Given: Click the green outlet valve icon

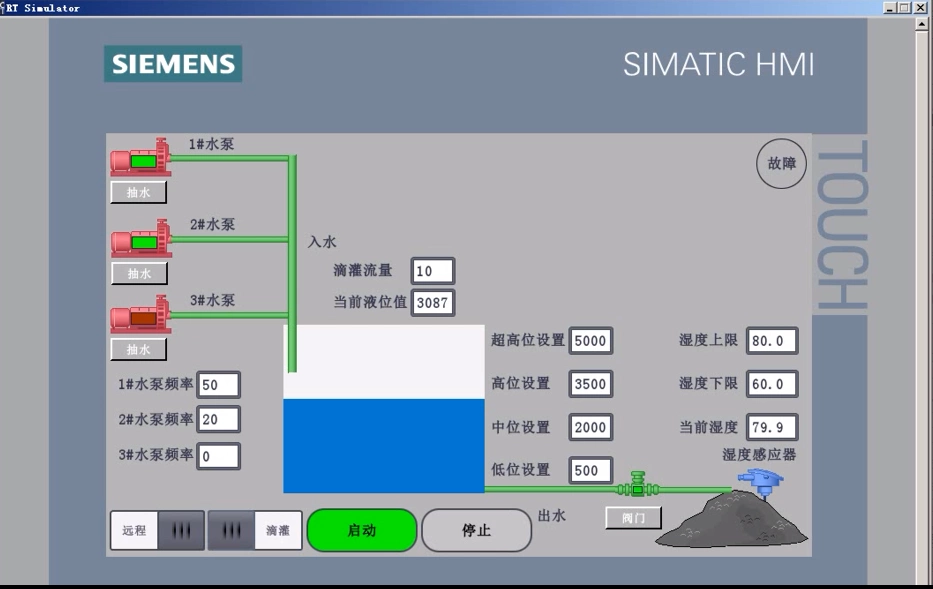Looking at the screenshot, I should 638,484.
